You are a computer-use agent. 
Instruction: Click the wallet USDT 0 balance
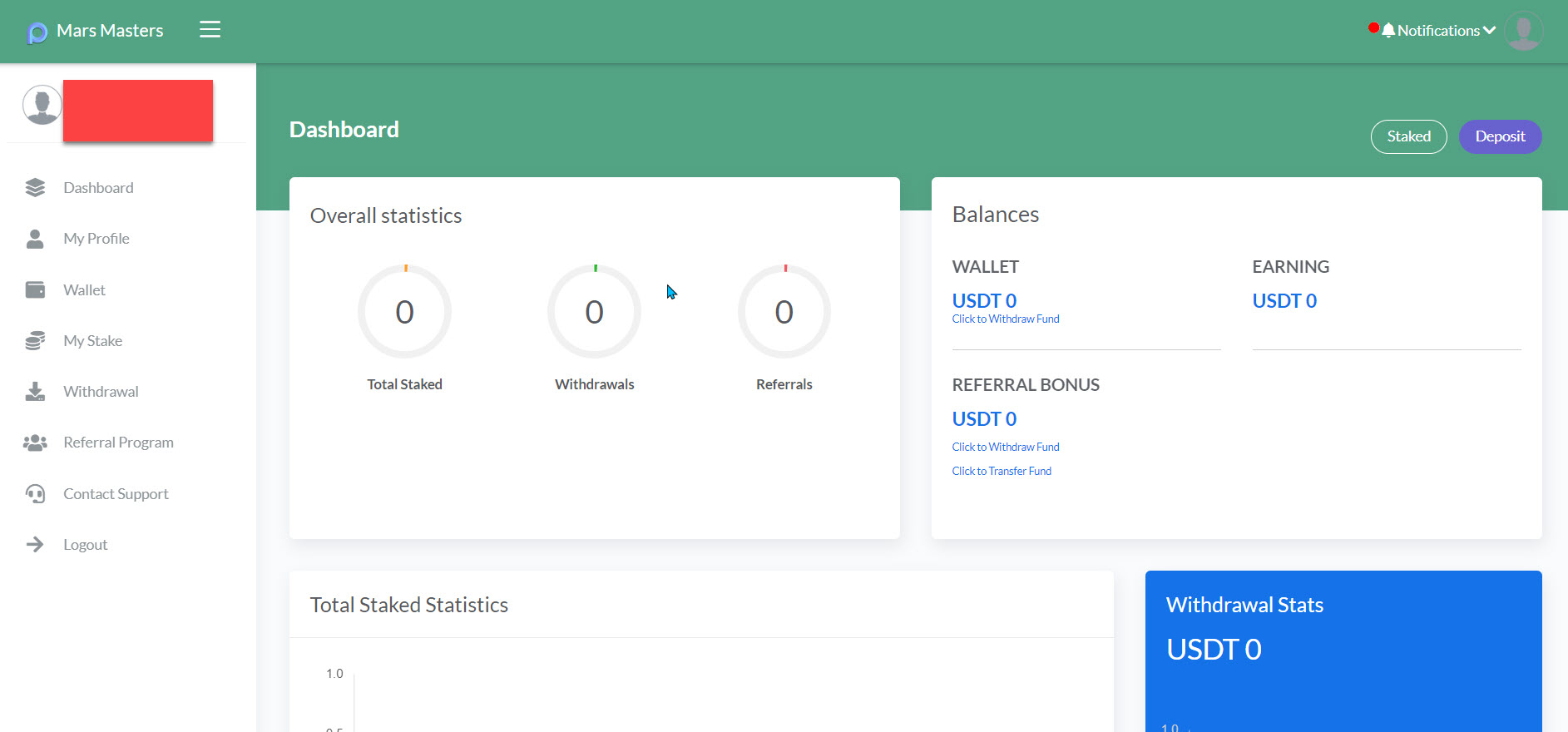pos(984,301)
